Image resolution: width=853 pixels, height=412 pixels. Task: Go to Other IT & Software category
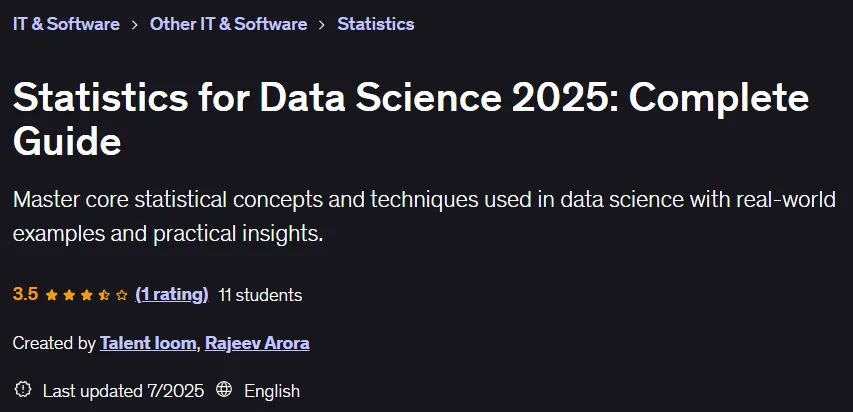[x=228, y=24]
